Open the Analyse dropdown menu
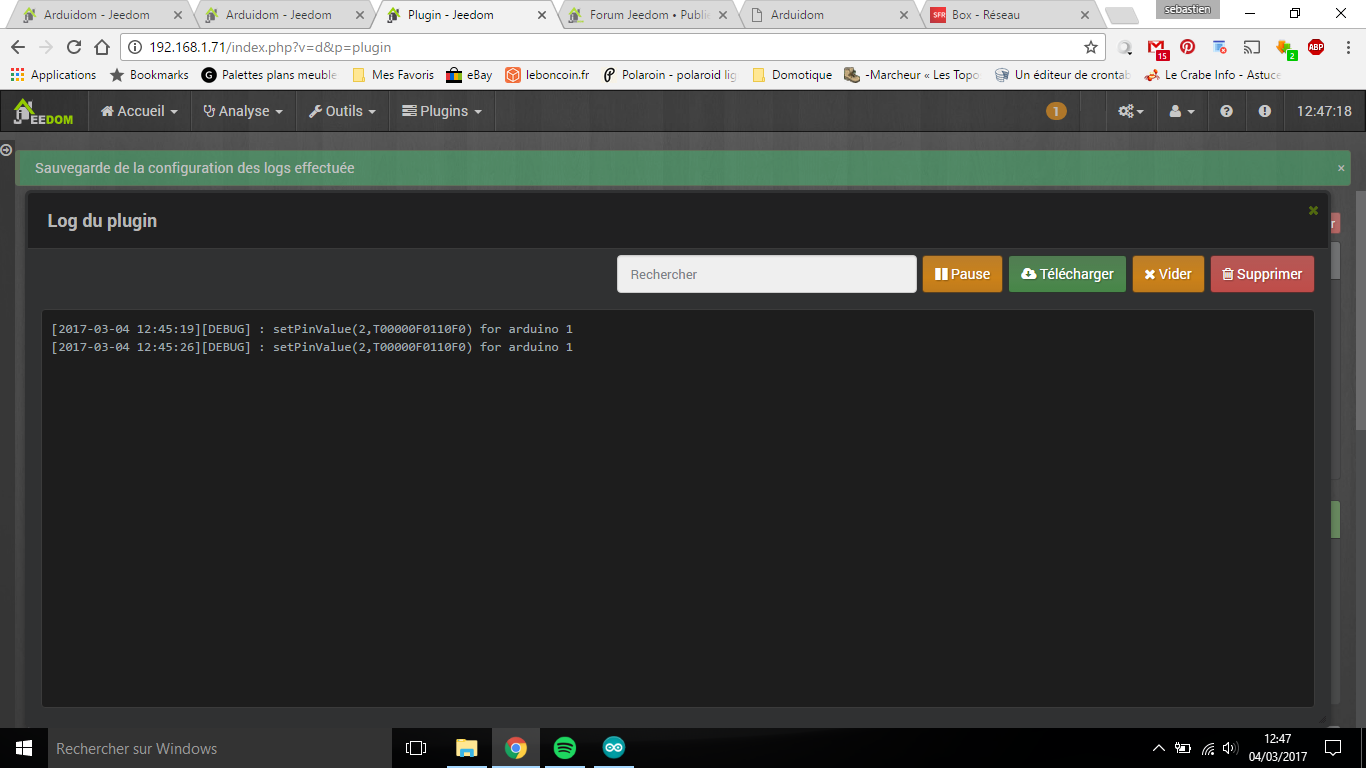 click(x=243, y=111)
